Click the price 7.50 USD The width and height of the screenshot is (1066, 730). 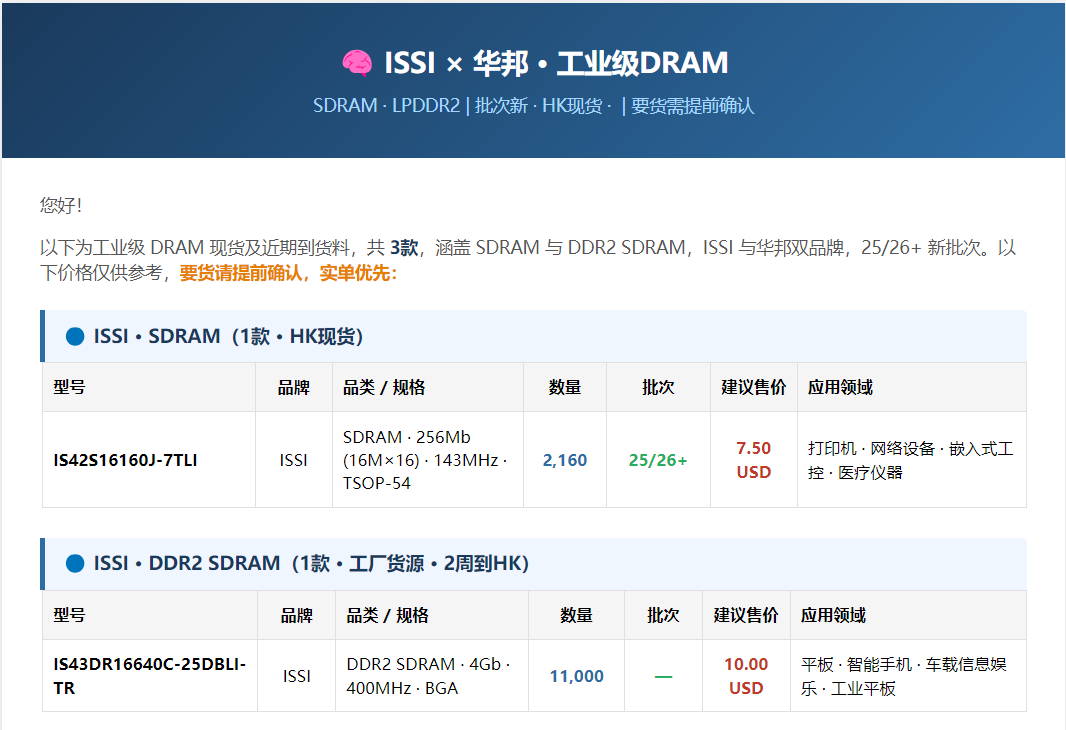753,460
